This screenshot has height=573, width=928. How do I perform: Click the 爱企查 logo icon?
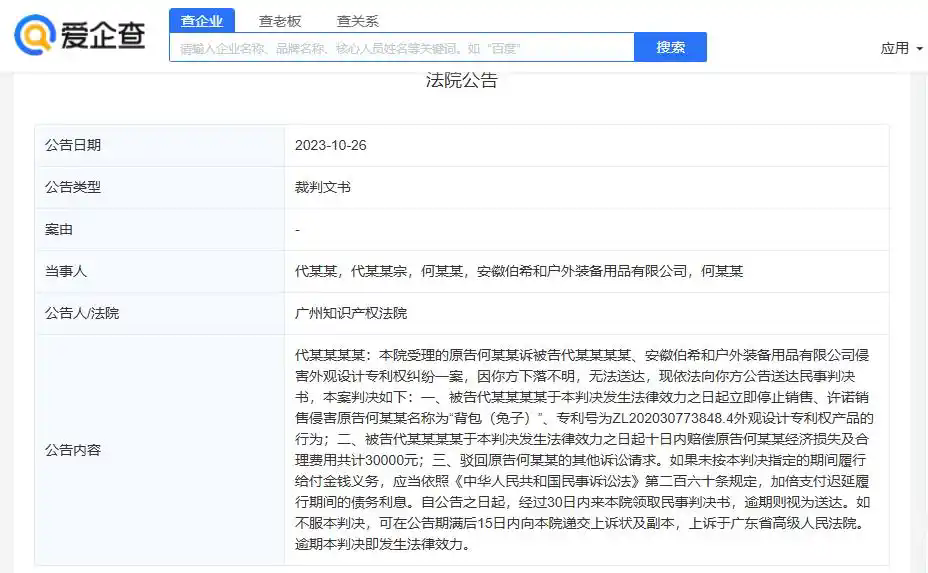pos(35,35)
